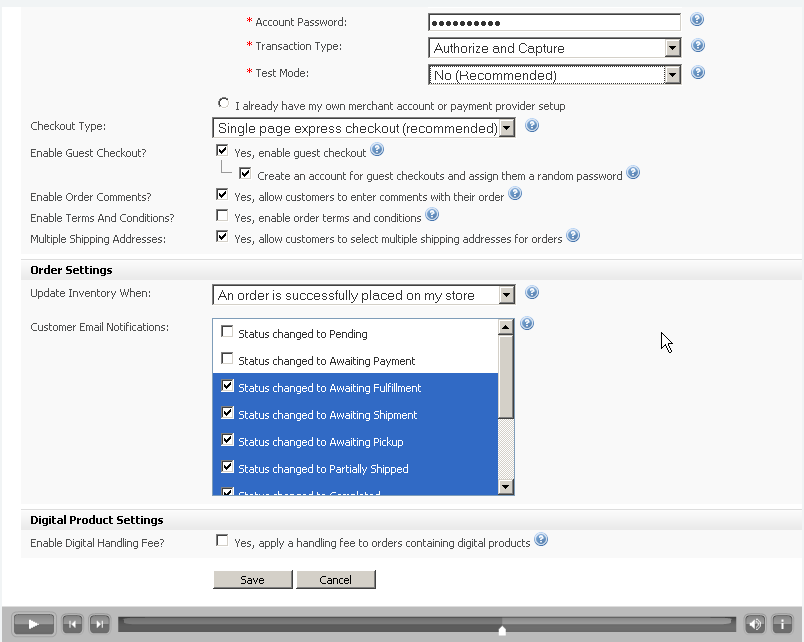
Task: Click the Digital Product Settings heading
Action: (96, 520)
